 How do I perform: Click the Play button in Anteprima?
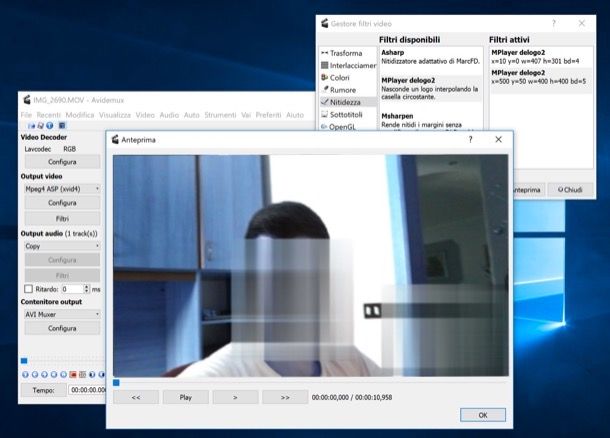click(x=186, y=397)
